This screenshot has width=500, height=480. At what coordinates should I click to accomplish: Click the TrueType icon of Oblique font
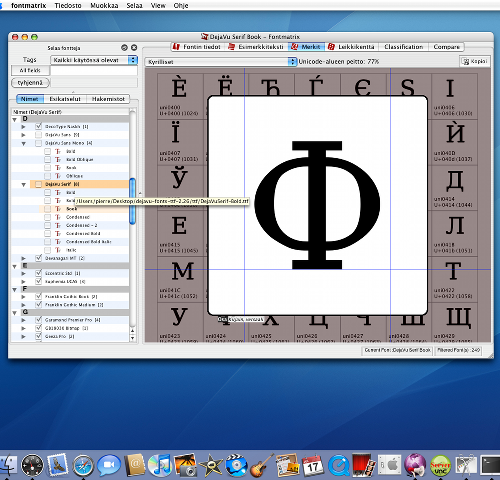[58, 176]
